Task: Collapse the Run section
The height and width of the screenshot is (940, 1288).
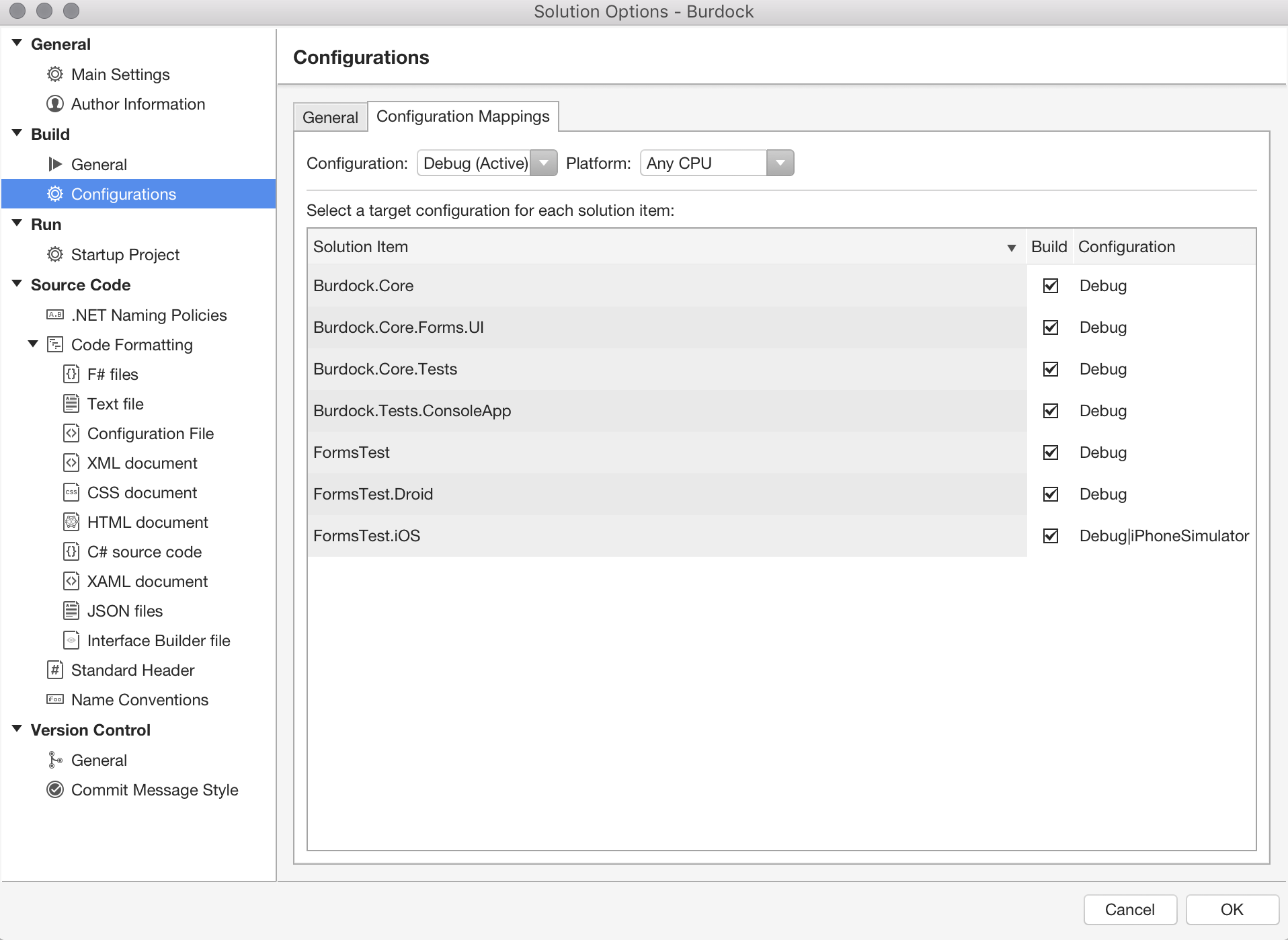Action: click(x=17, y=223)
